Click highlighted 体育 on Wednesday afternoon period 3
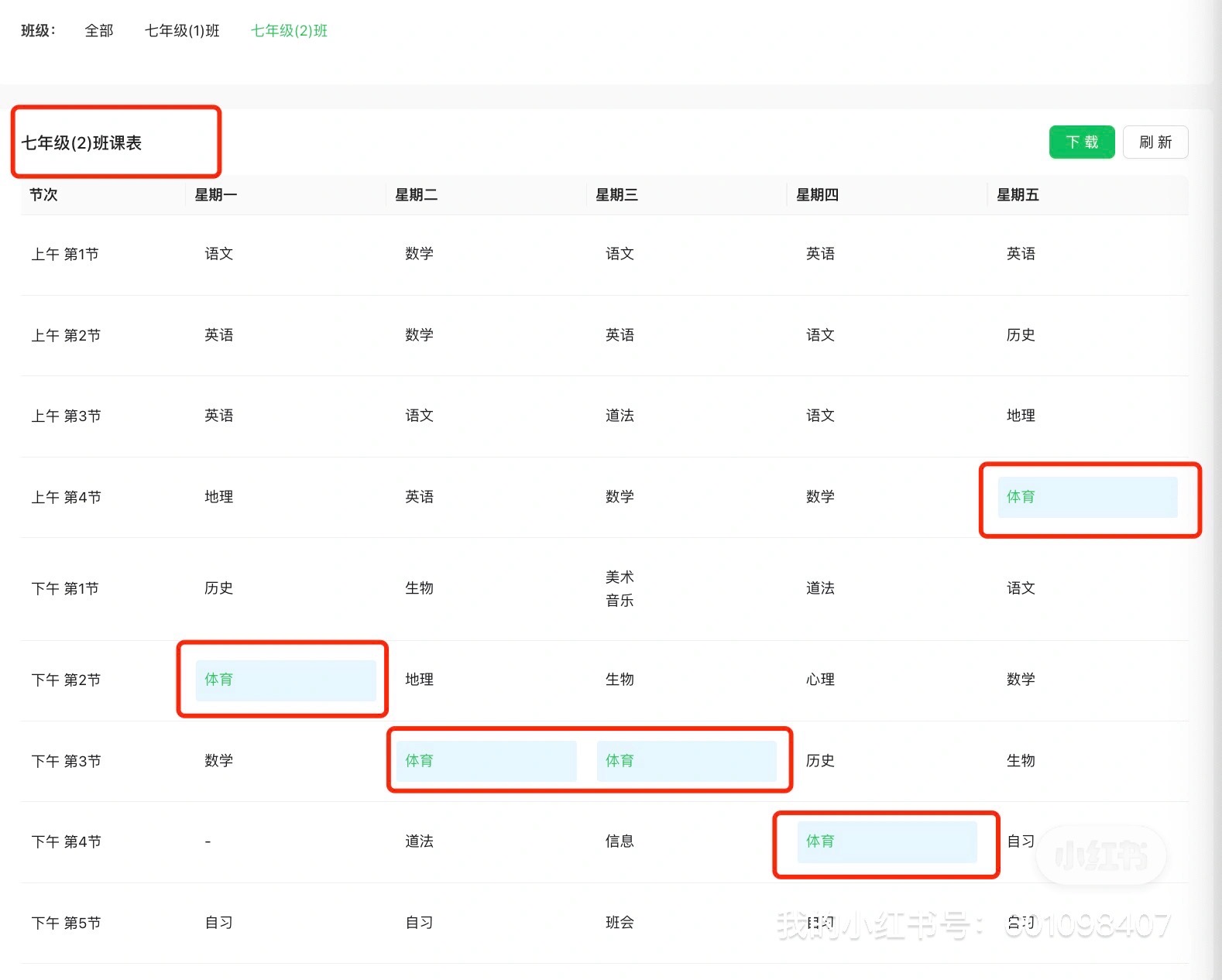The width and height of the screenshot is (1222, 980). click(x=686, y=761)
